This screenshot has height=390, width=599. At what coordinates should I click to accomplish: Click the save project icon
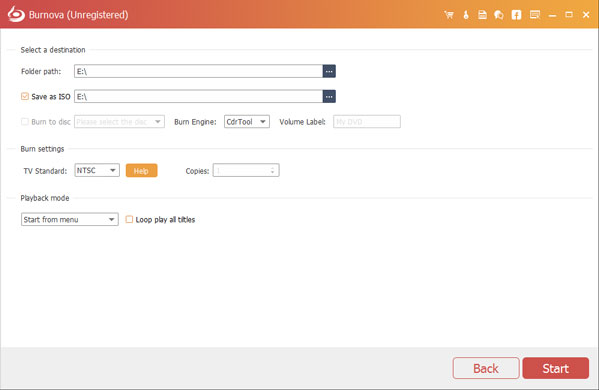482,15
